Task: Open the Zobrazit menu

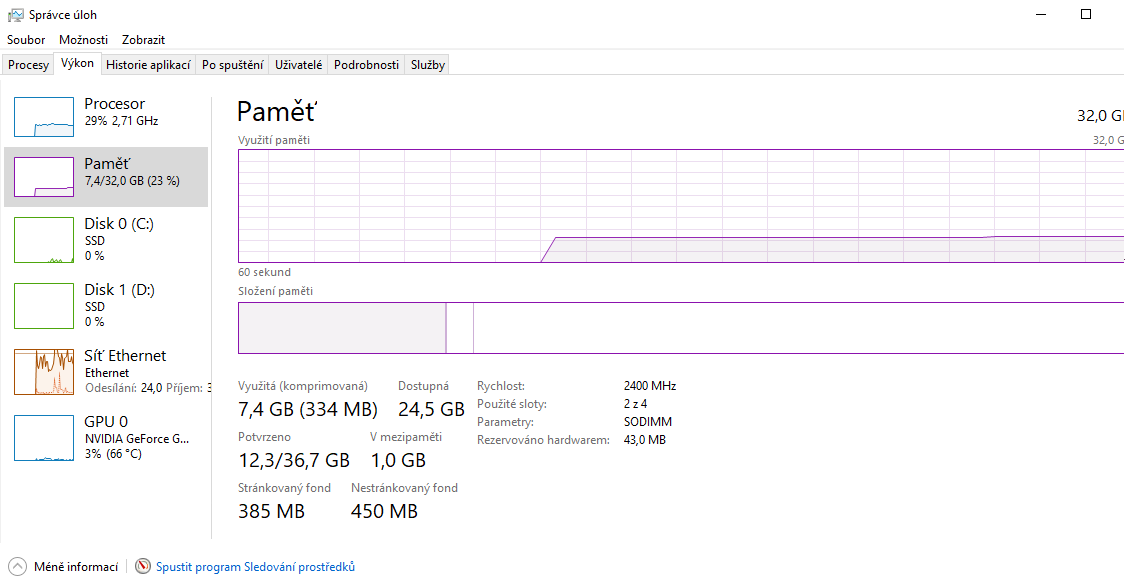Action: [x=143, y=40]
